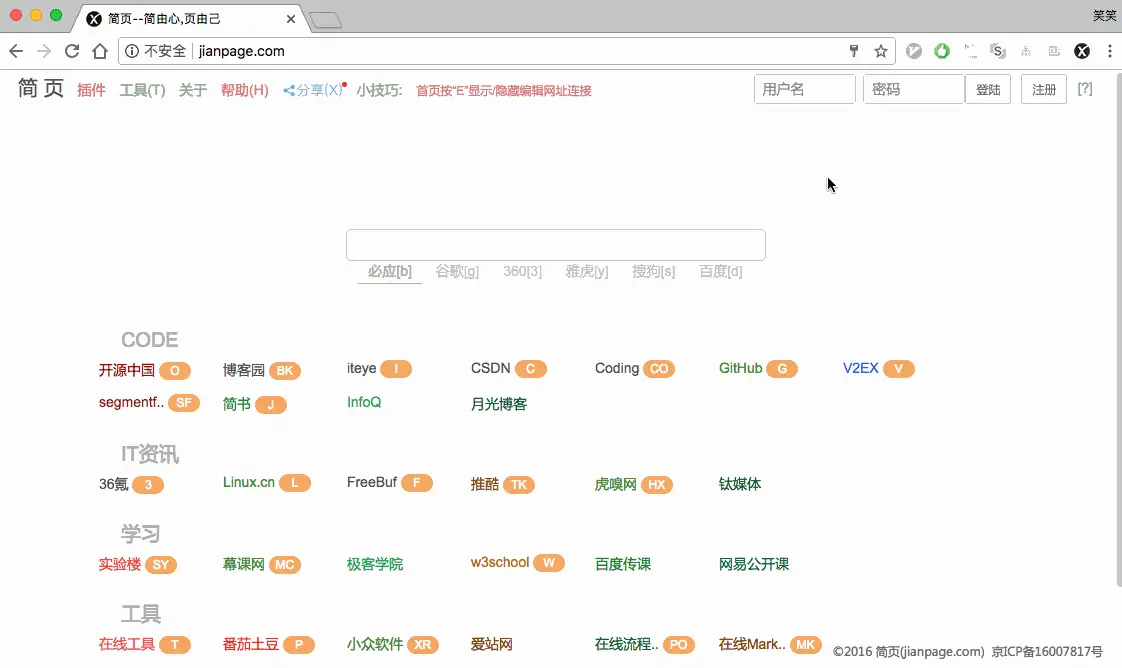Open the 工具(T) menu
This screenshot has width=1122, height=668.
pyautogui.click(x=142, y=90)
